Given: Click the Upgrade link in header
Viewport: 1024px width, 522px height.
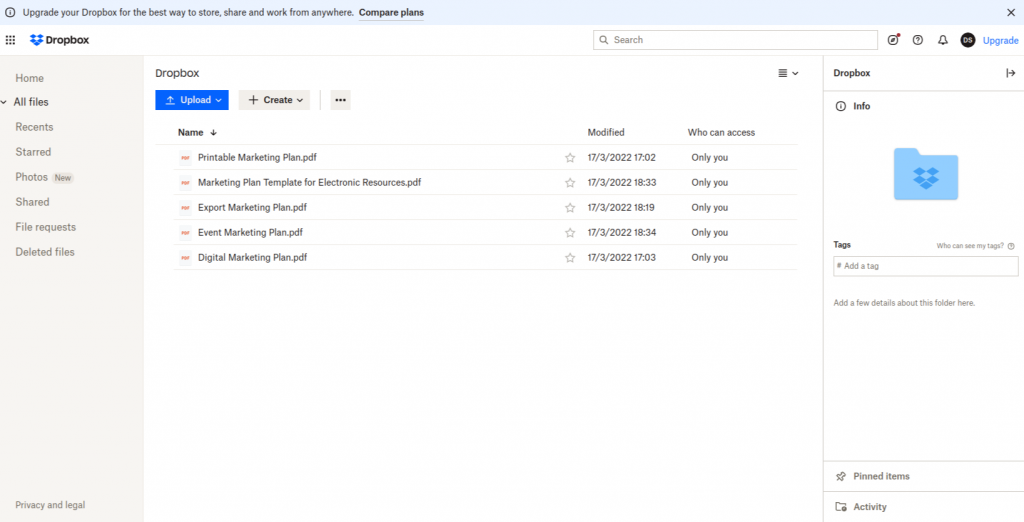Looking at the screenshot, I should [x=1000, y=40].
